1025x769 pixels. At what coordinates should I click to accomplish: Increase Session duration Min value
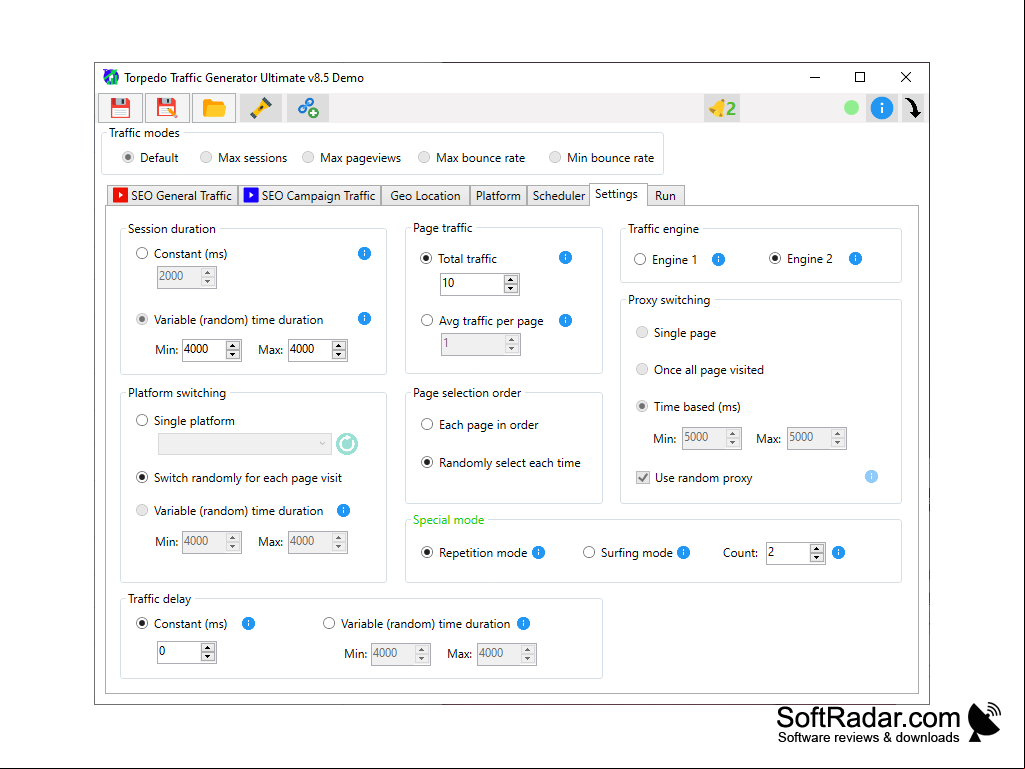[x=233, y=345]
